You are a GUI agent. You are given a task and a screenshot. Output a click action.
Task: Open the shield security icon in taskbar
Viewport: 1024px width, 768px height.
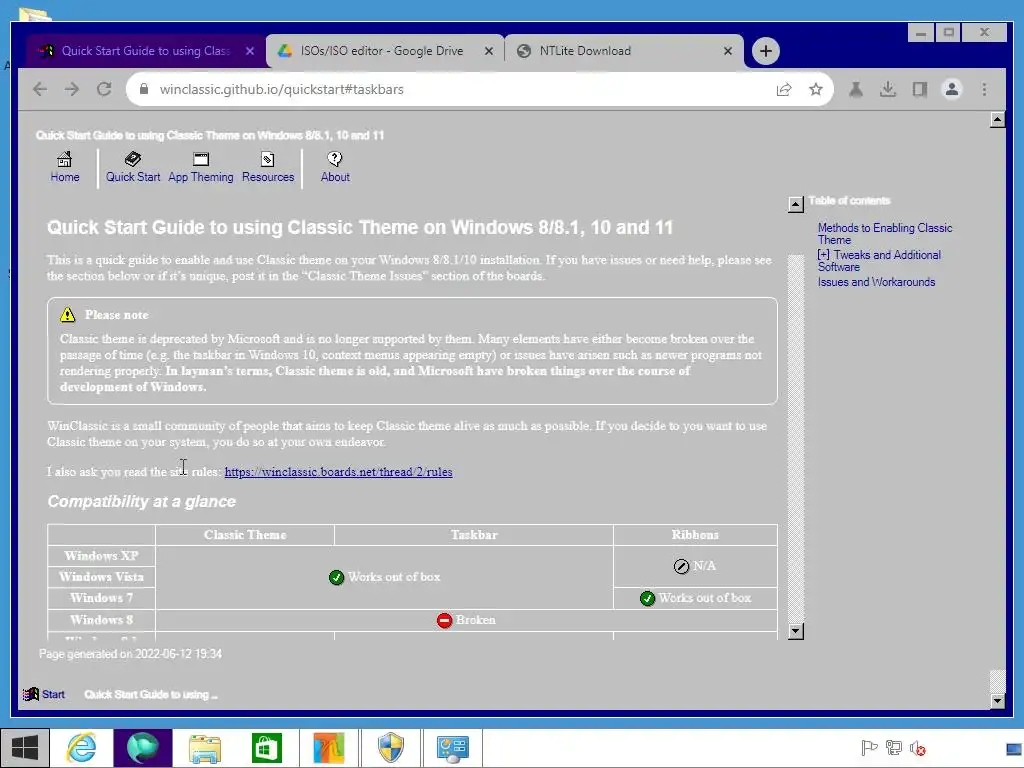(x=391, y=748)
